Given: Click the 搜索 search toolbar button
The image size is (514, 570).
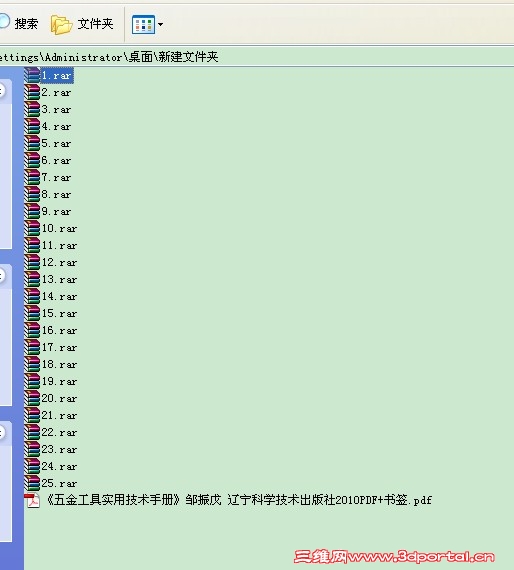Looking at the screenshot, I should (x=19, y=23).
